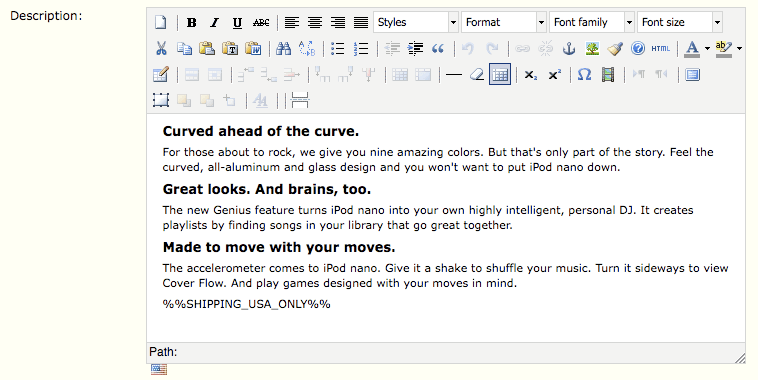Viewport: 758px width, 380px height.
Task: Click Delete row icon
Action: tap(292, 74)
